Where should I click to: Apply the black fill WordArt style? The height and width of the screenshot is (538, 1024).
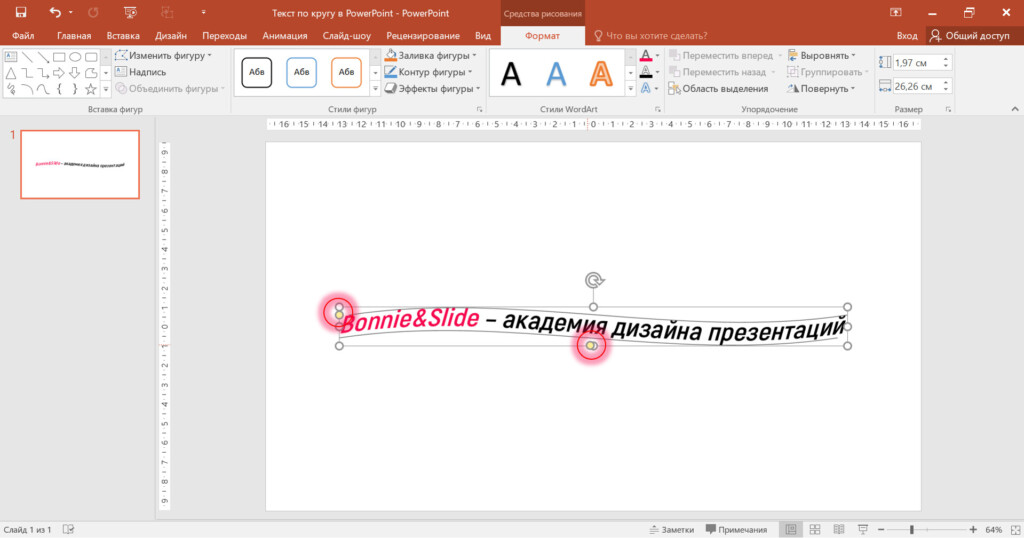click(x=511, y=74)
